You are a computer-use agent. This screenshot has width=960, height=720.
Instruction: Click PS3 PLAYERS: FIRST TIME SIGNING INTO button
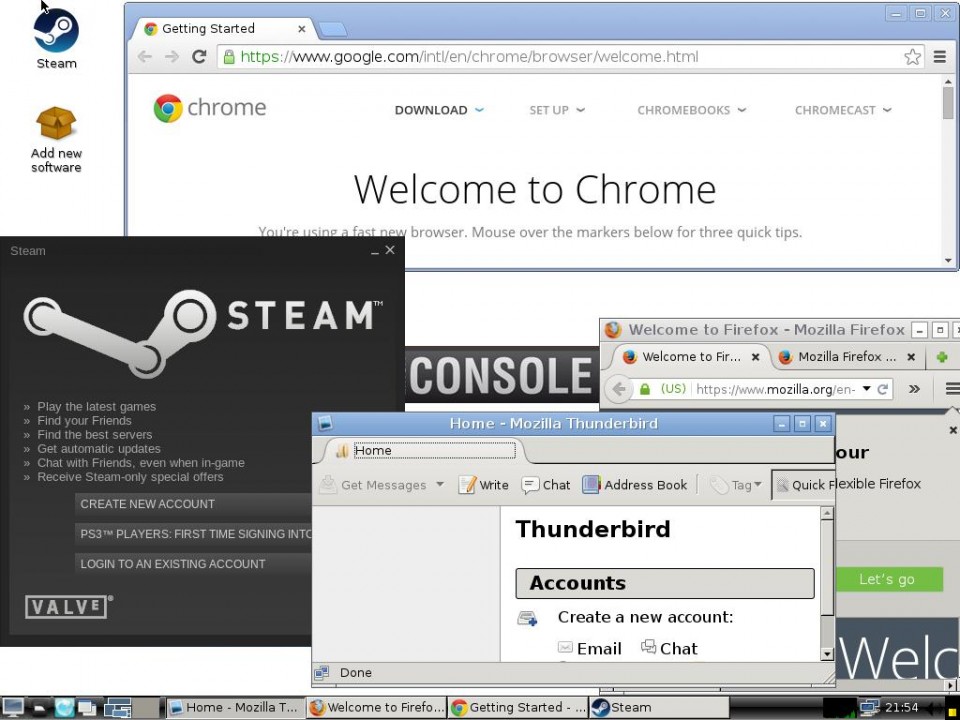[193, 534]
